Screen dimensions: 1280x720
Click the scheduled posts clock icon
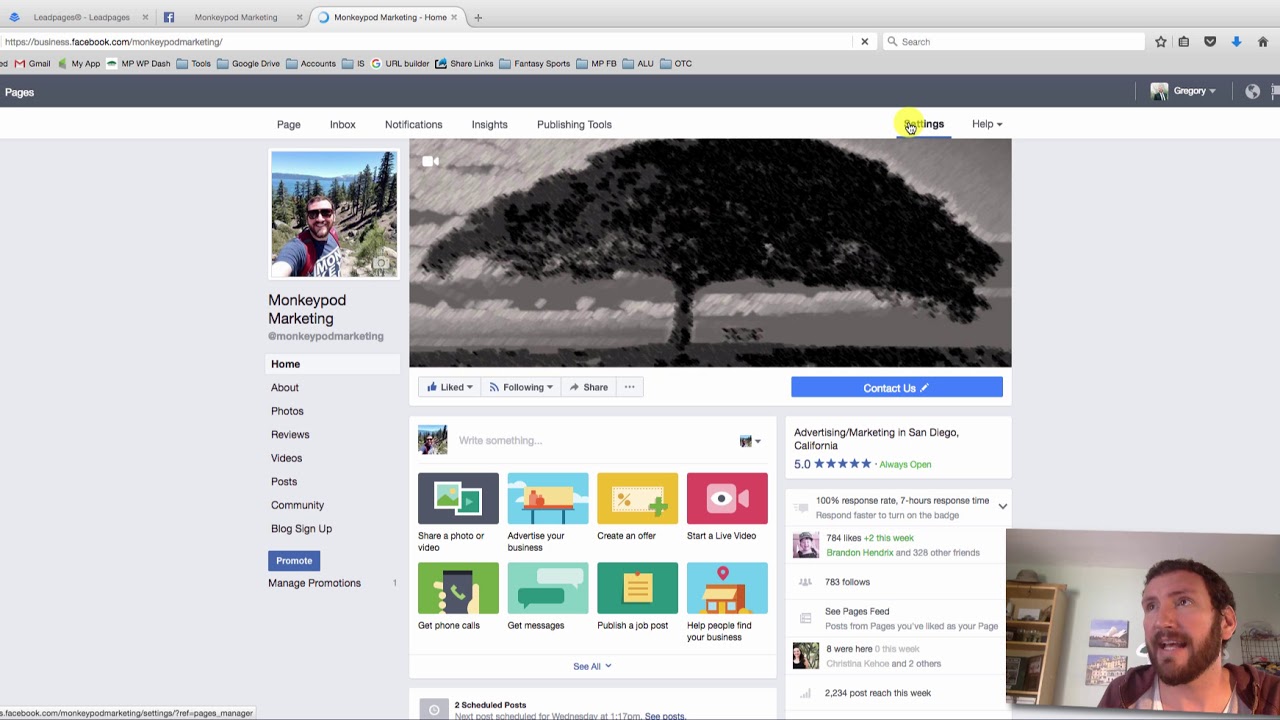coord(434,710)
